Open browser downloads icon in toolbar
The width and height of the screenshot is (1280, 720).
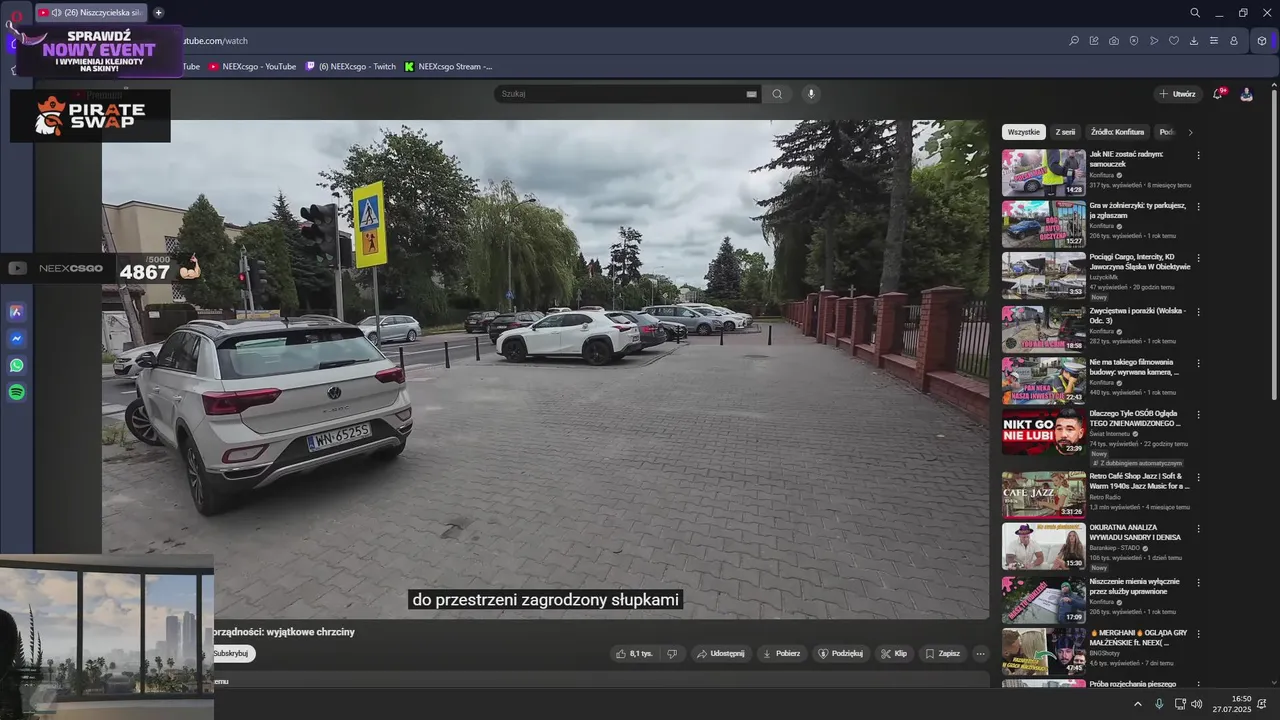tap(1194, 41)
